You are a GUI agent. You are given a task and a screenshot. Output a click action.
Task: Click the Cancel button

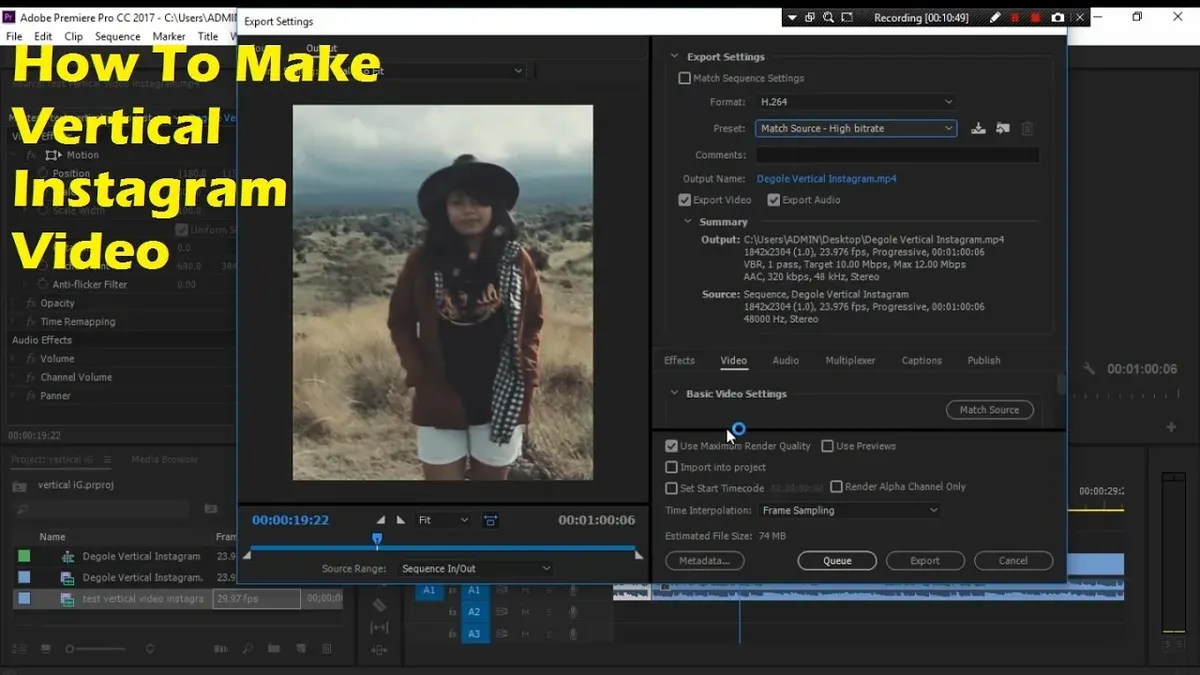pos(1014,561)
